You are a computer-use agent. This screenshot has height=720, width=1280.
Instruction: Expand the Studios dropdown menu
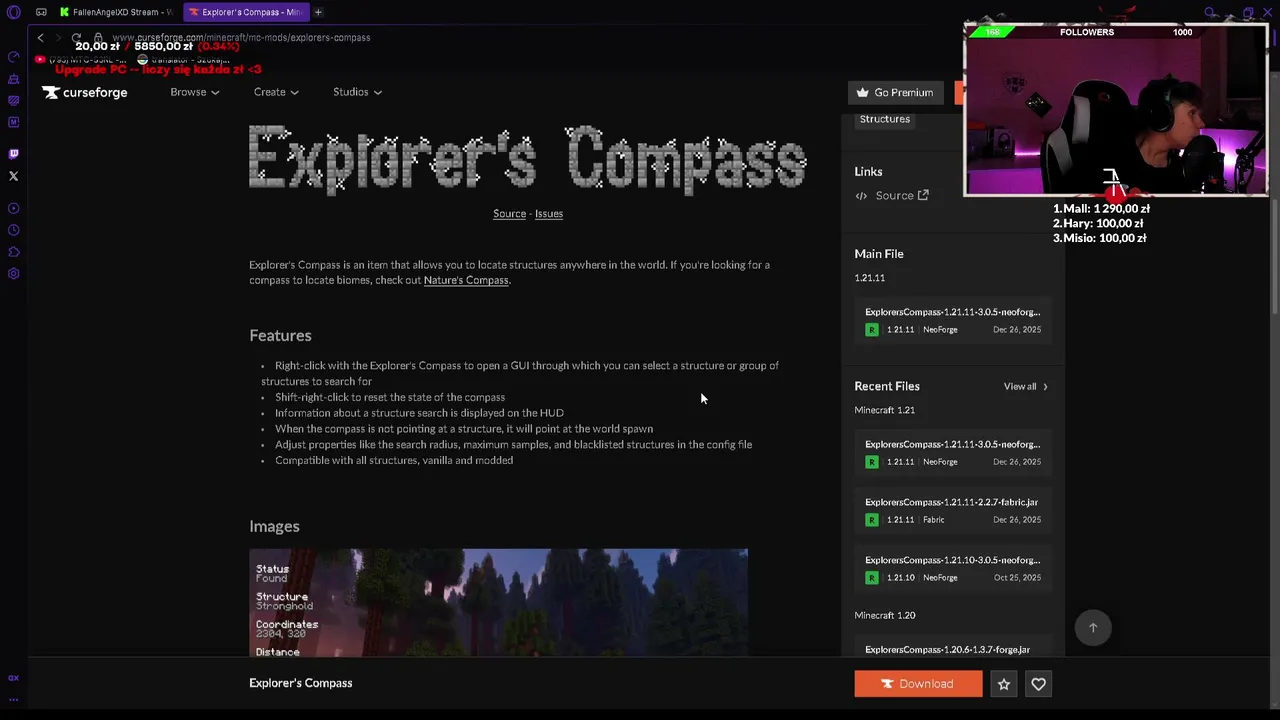coord(357,92)
